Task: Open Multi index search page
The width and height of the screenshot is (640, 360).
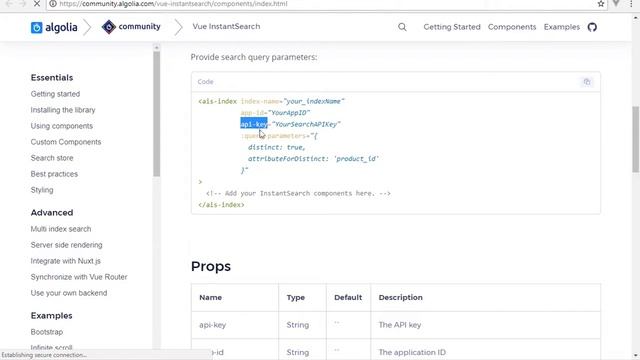Action: point(61,229)
